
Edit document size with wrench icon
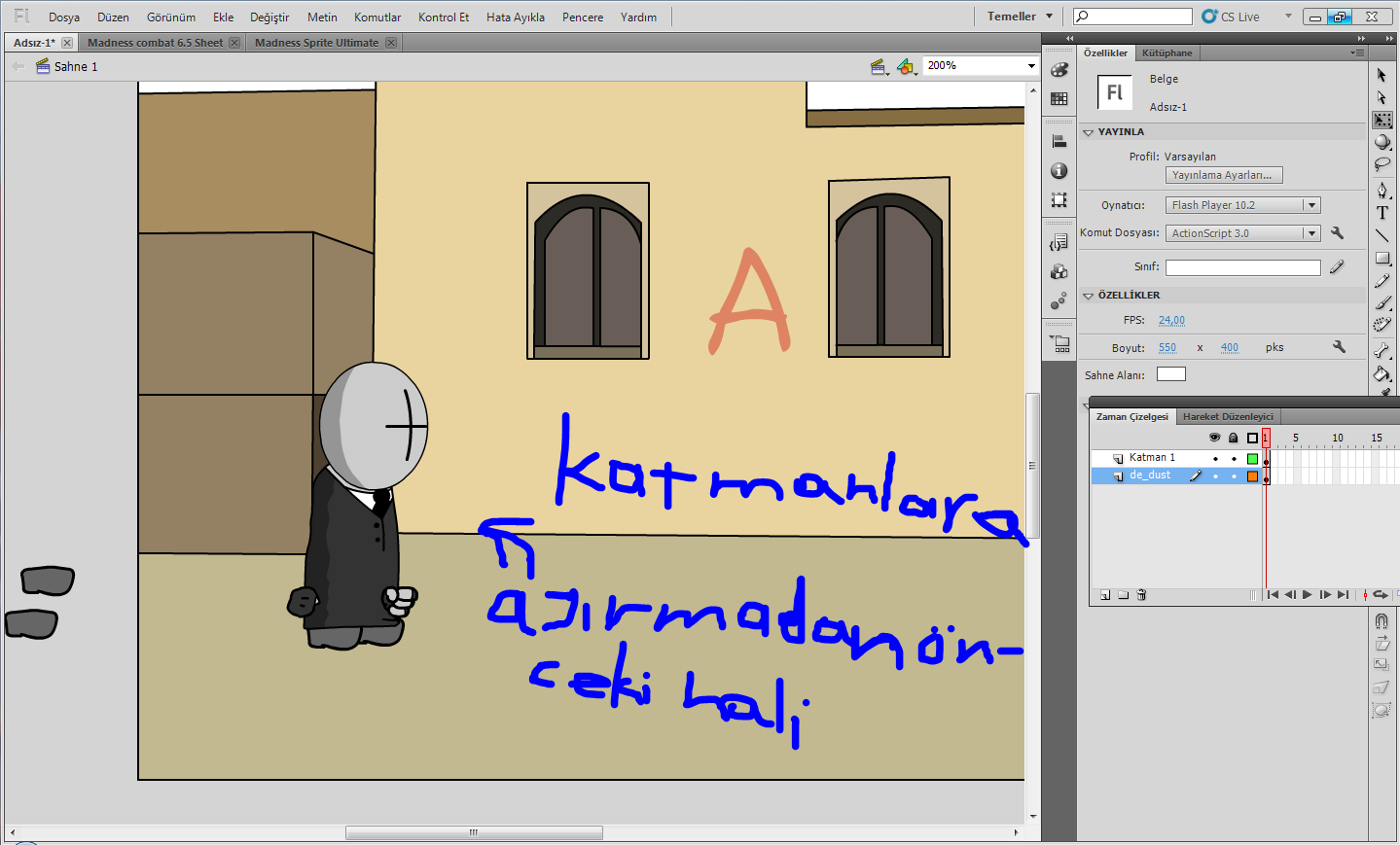[x=1339, y=347]
